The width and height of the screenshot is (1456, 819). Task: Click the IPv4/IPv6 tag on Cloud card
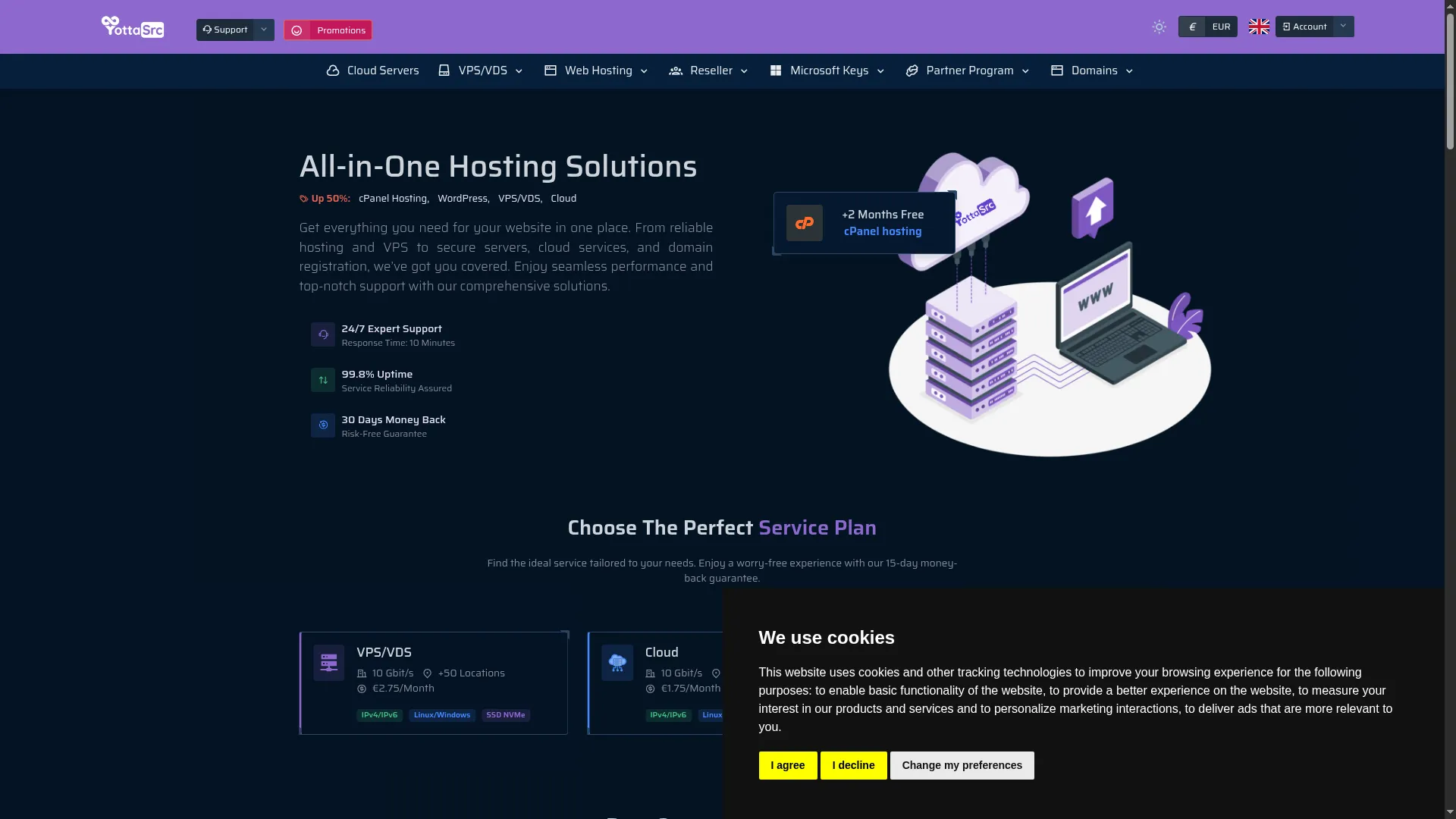coord(668,715)
